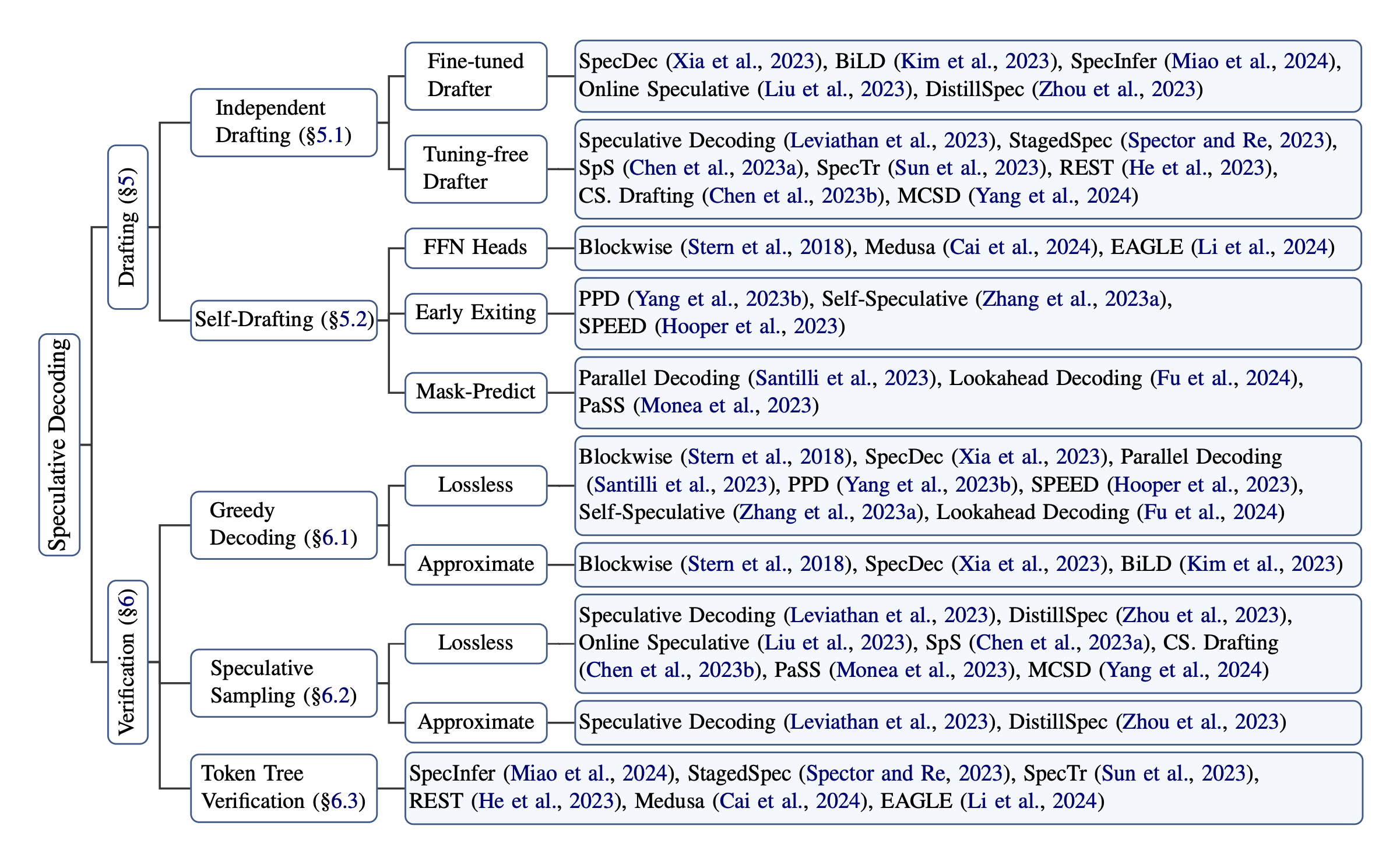Open Zhang et al., 2023a citation in Early Exiting row
This screenshot has height=847, width=1400.
(1071, 299)
